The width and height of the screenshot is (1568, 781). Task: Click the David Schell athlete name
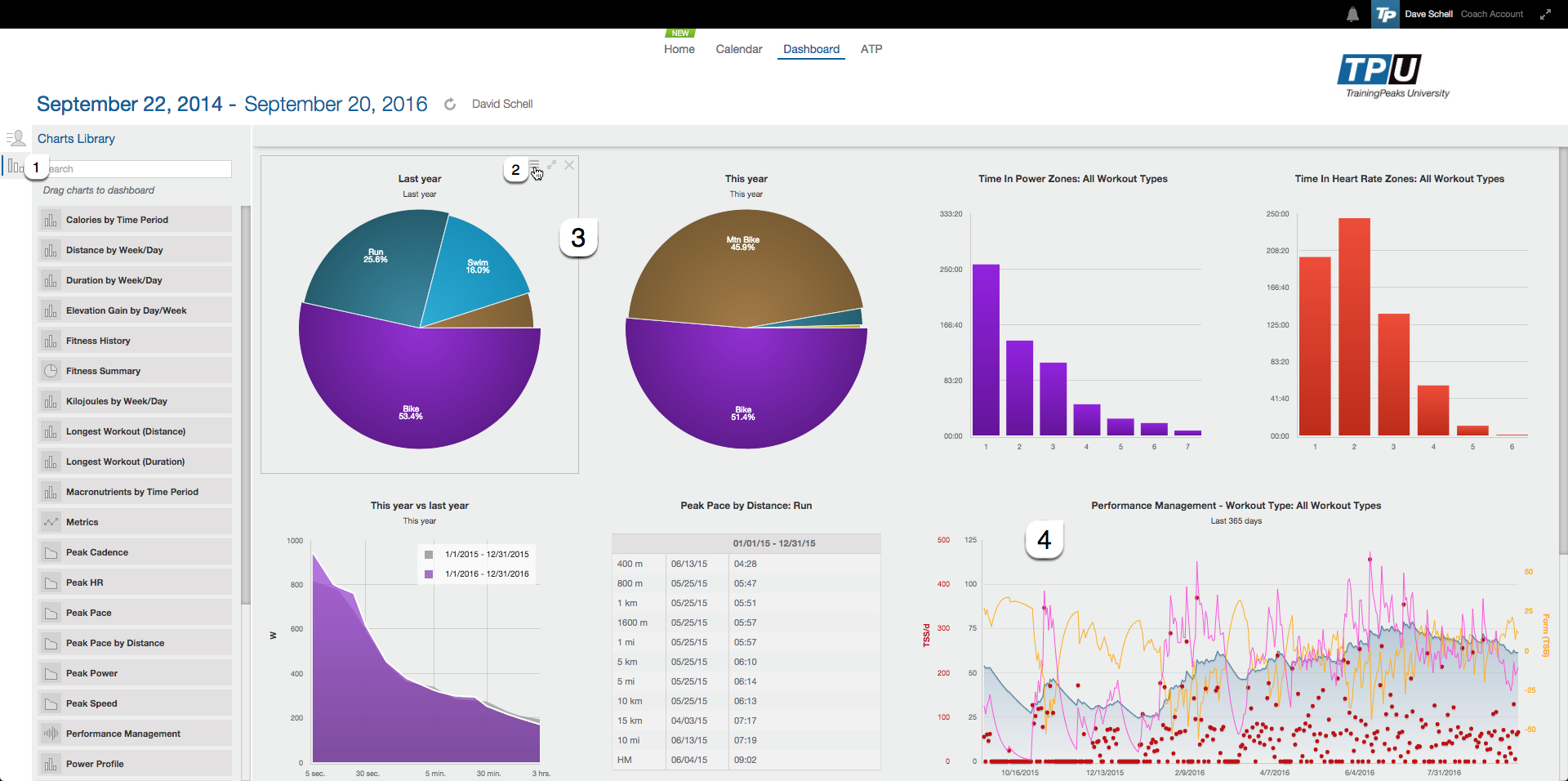[502, 104]
